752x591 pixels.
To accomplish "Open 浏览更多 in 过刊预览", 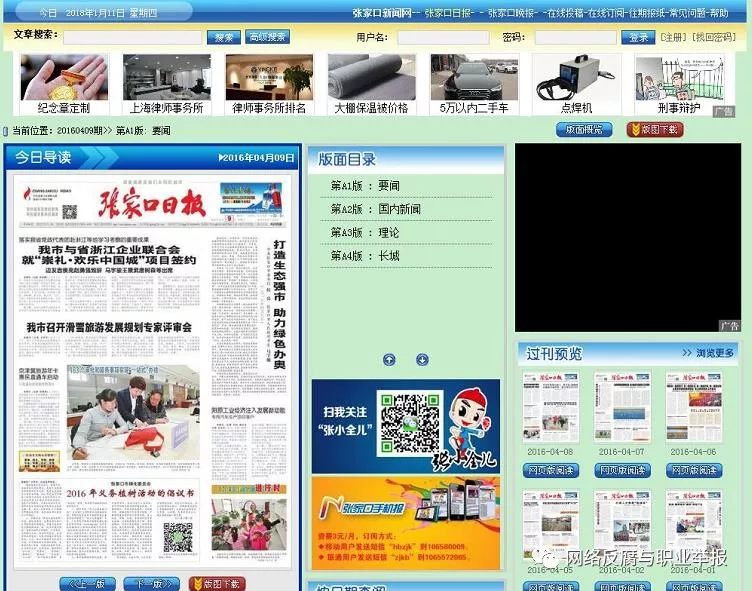I will pos(708,353).
